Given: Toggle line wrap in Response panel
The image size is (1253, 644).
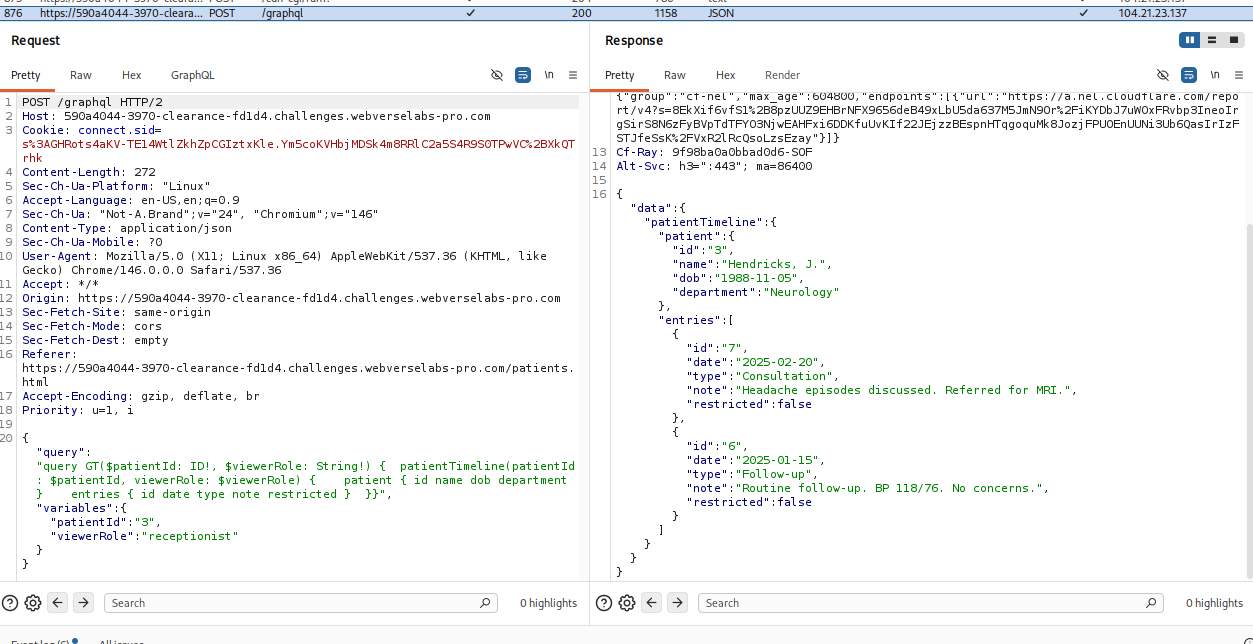Looking at the screenshot, I should (x=1189, y=75).
